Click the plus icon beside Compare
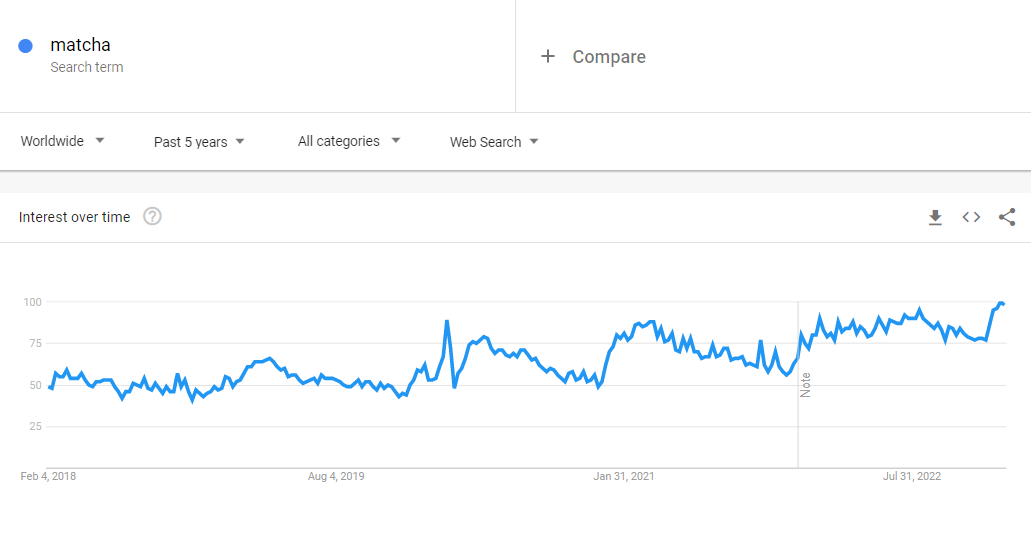Image resolution: width=1031 pixels, height=544 pixels. tap(547, 57)
